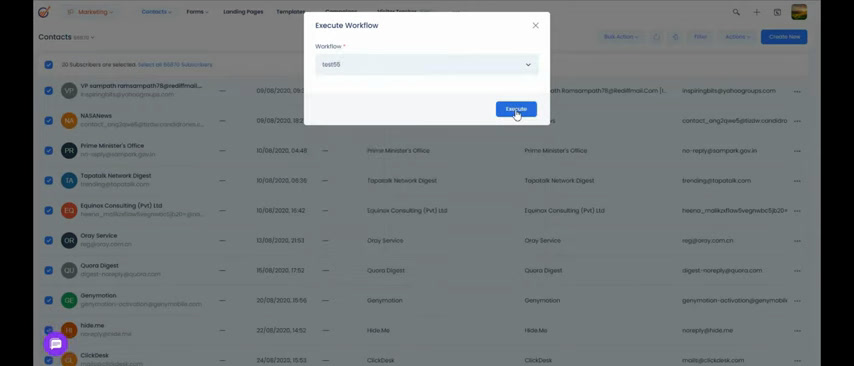Uncheck the NASANews contact checkbox
This screenshot has height=366, width=854.
[x=48, y=120]
